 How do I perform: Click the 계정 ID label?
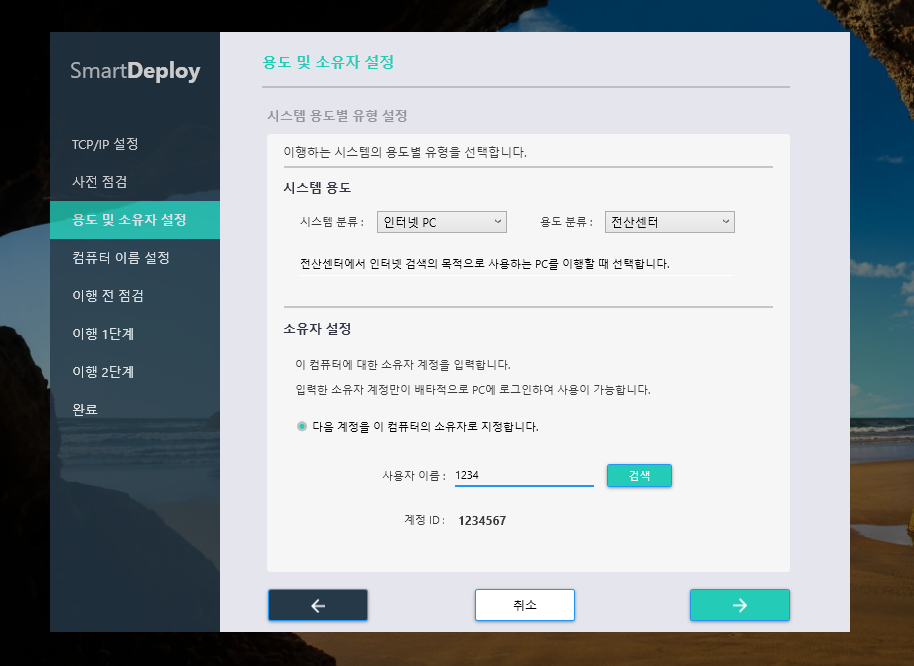click(x=424, y=520)
